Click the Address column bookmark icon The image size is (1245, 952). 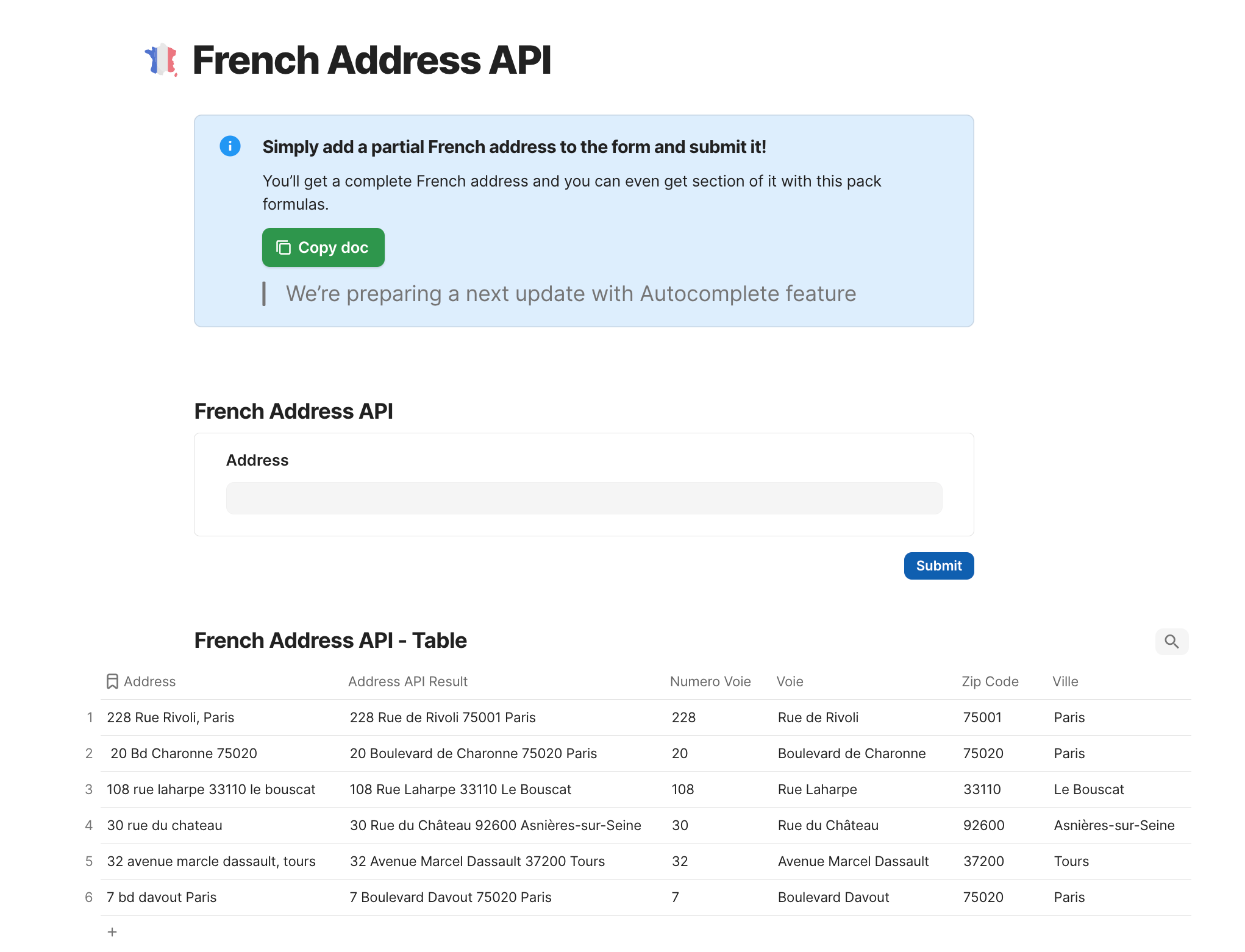112,681
